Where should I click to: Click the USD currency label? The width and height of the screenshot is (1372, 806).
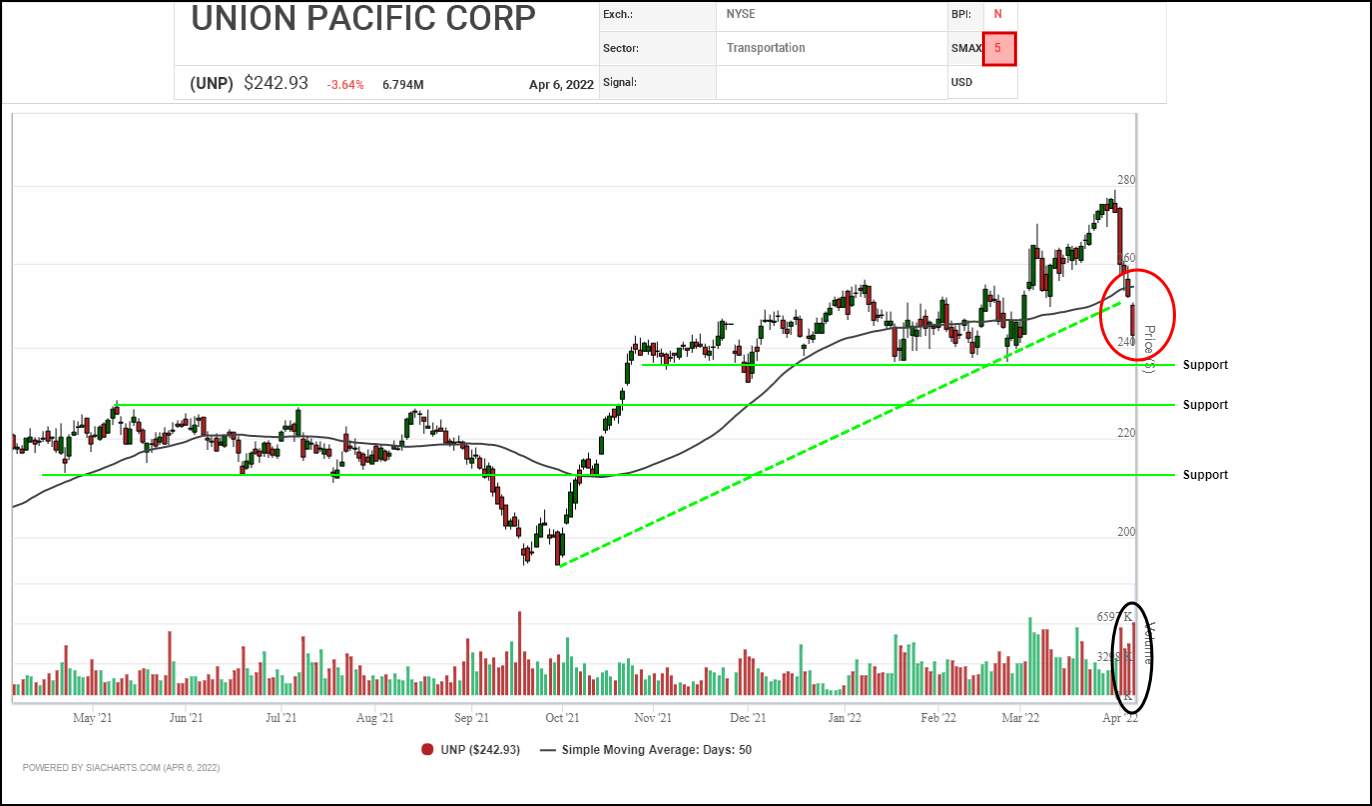pyautogui.click(x=962, y=82)
